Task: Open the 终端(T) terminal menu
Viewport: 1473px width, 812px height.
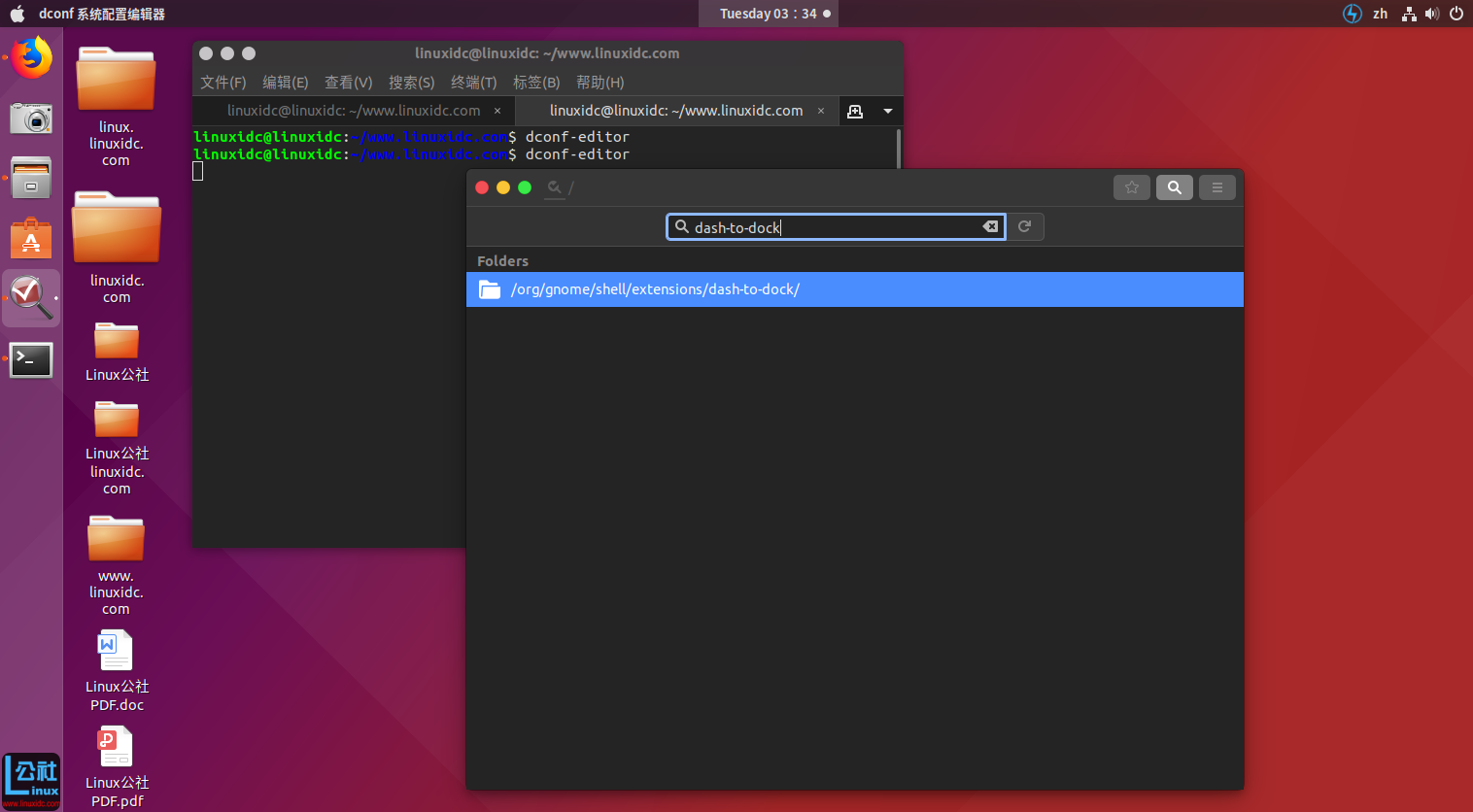Action: click(474, 83)
